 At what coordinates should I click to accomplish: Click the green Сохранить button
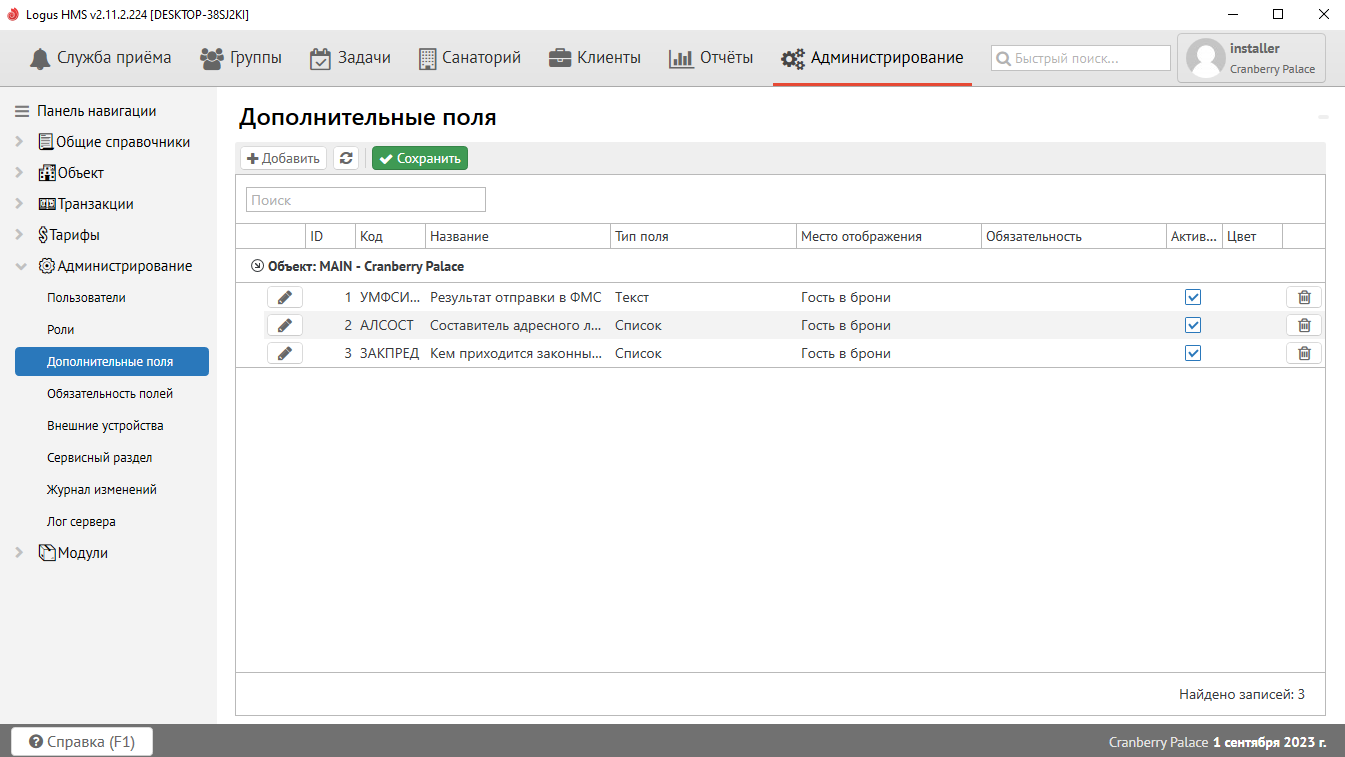pyautogui.click(x=419, y=158)
